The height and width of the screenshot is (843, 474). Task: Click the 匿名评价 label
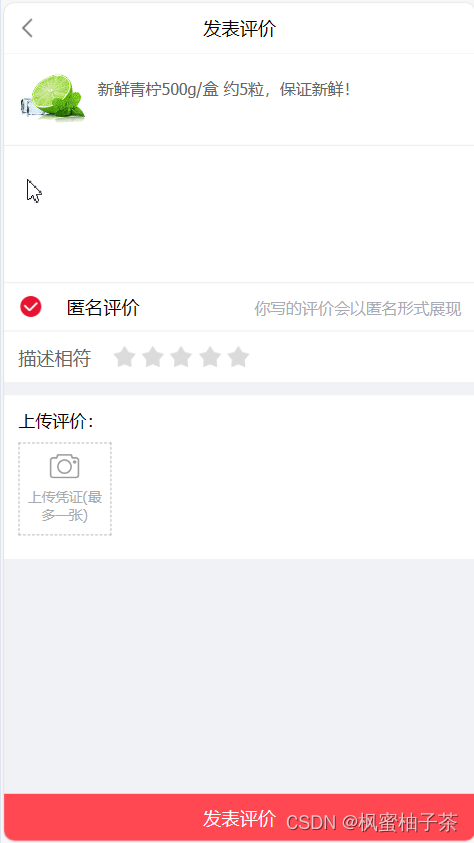point(103,308)
